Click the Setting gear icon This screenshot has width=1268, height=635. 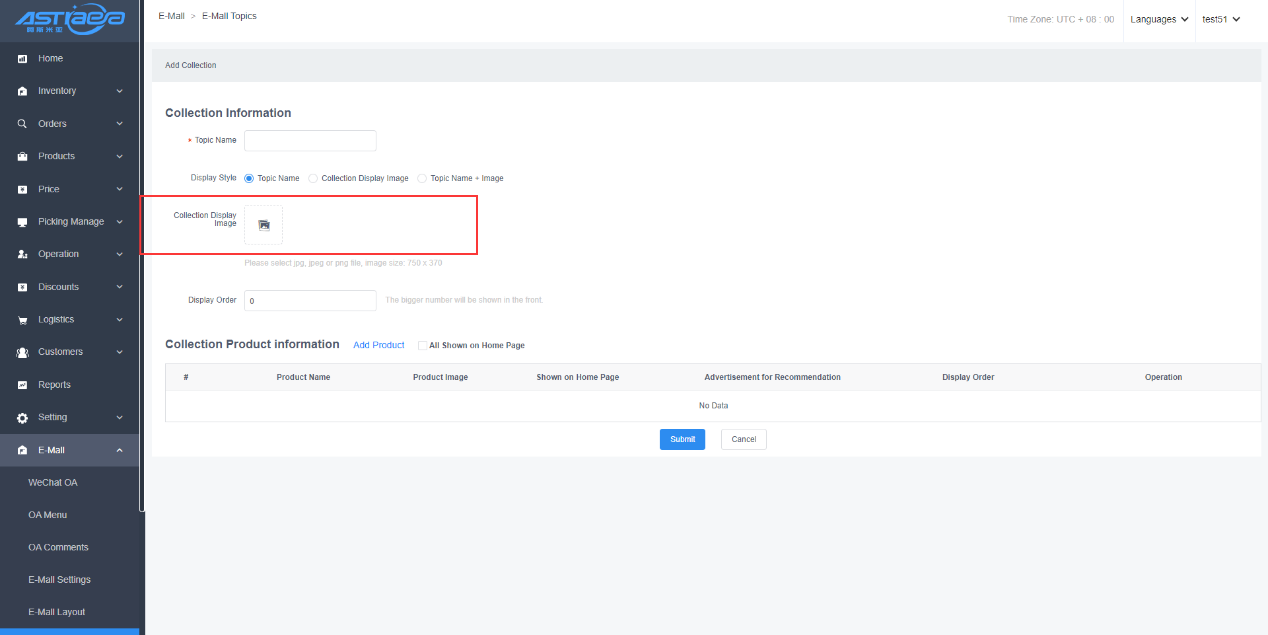tap(22, 418)
